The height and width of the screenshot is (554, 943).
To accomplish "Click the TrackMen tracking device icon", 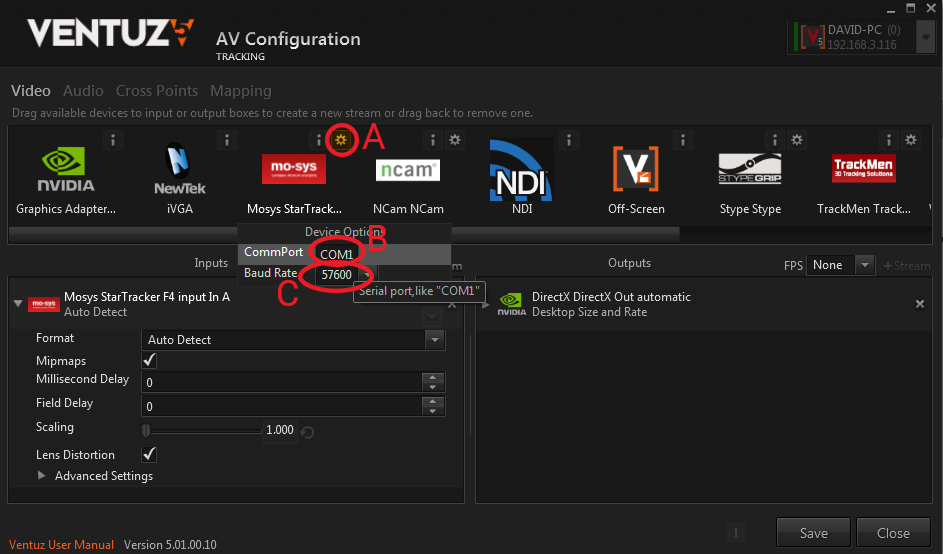I will 863,168.
